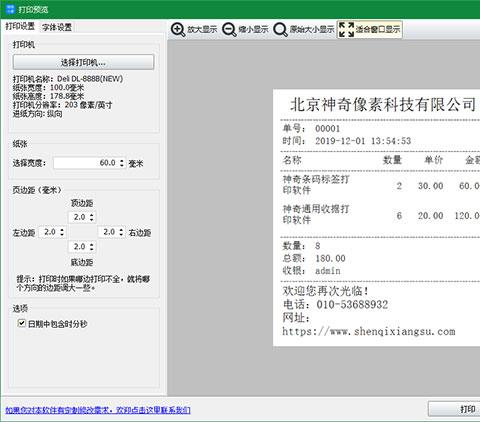Click the app icon in title bar
Viewport: 480px width, 422px height.
tap(10, 9)
